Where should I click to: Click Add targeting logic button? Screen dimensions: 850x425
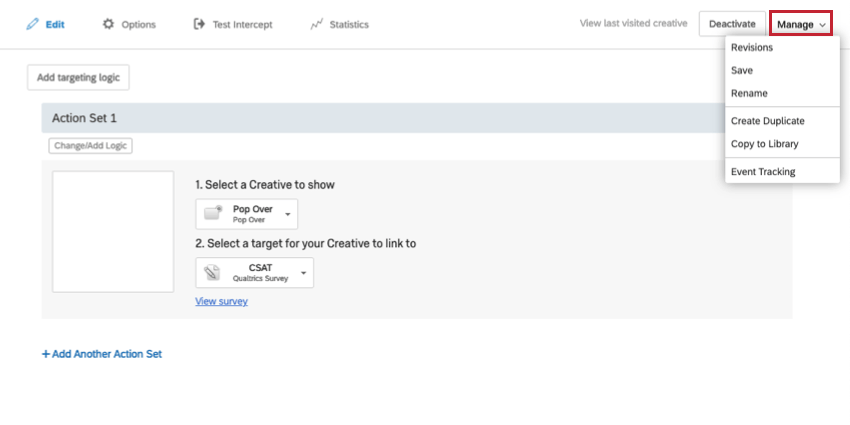tap(78, 77)
